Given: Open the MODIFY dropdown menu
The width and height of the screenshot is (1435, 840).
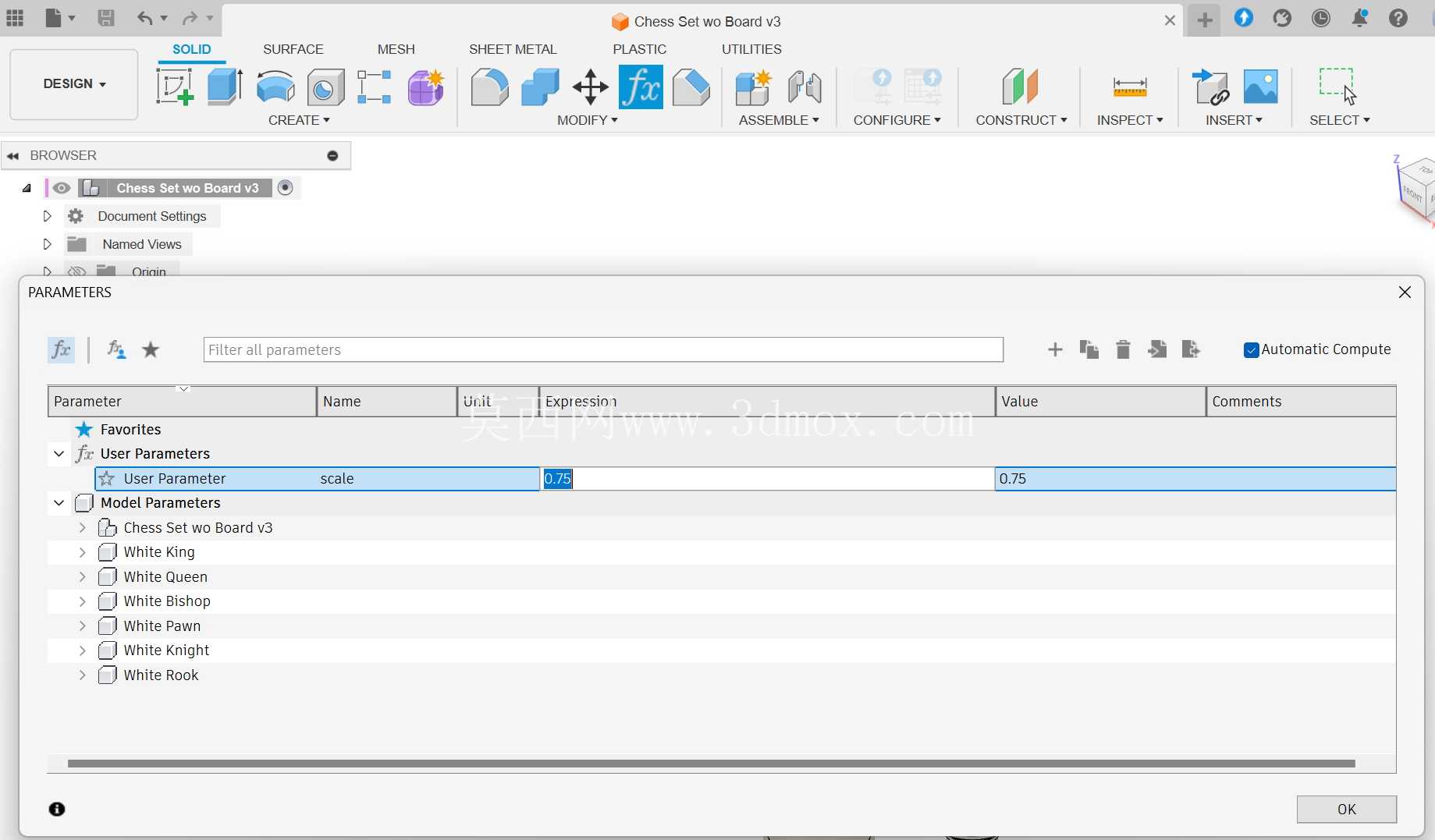Looking at the screenshot, I should coord(588,120).
